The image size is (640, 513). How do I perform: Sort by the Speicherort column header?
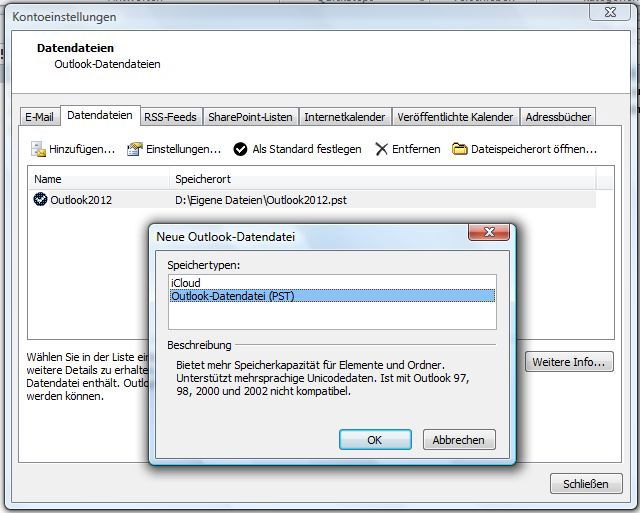pyautogui.click(x=382, y=179)
